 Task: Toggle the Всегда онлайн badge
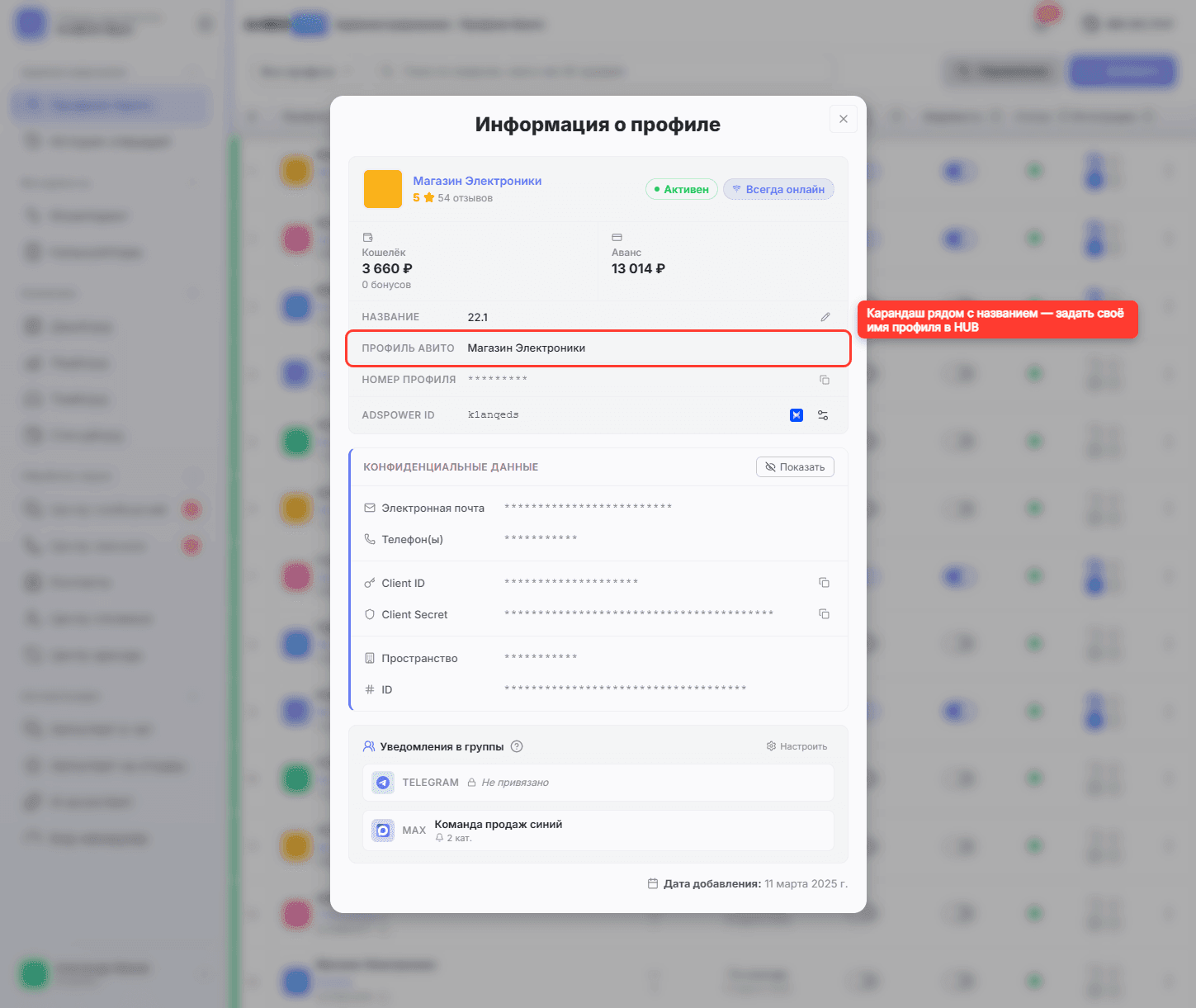pos(778,189)
